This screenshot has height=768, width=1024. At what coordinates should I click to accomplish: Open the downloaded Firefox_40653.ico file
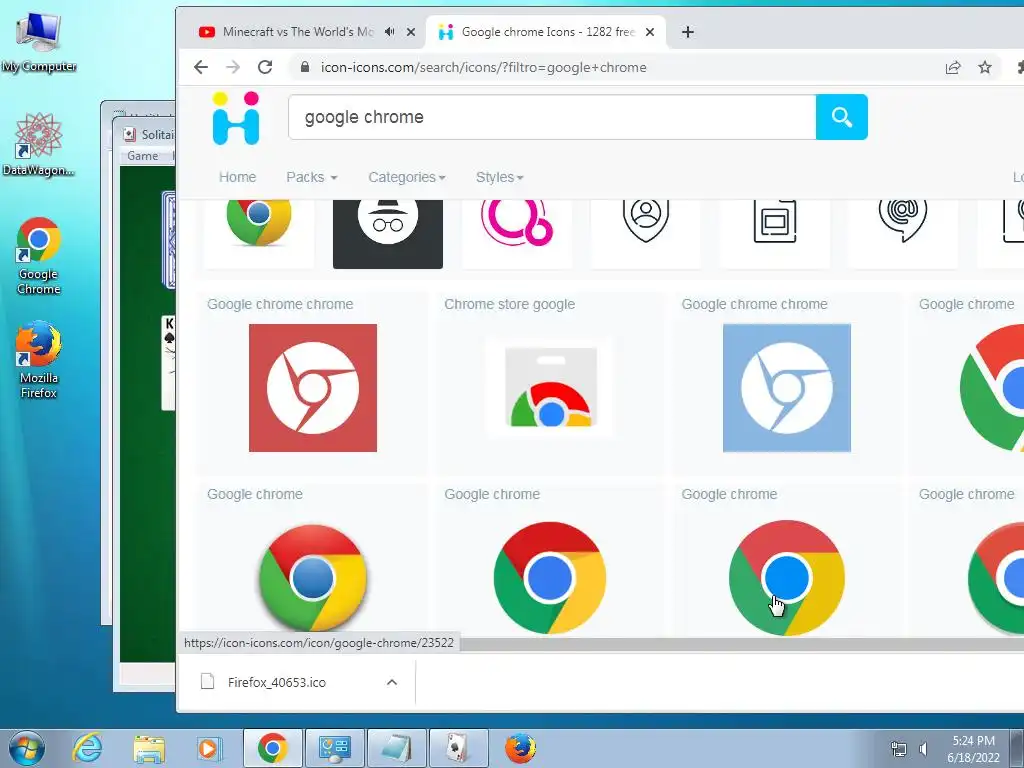(276, 682)
